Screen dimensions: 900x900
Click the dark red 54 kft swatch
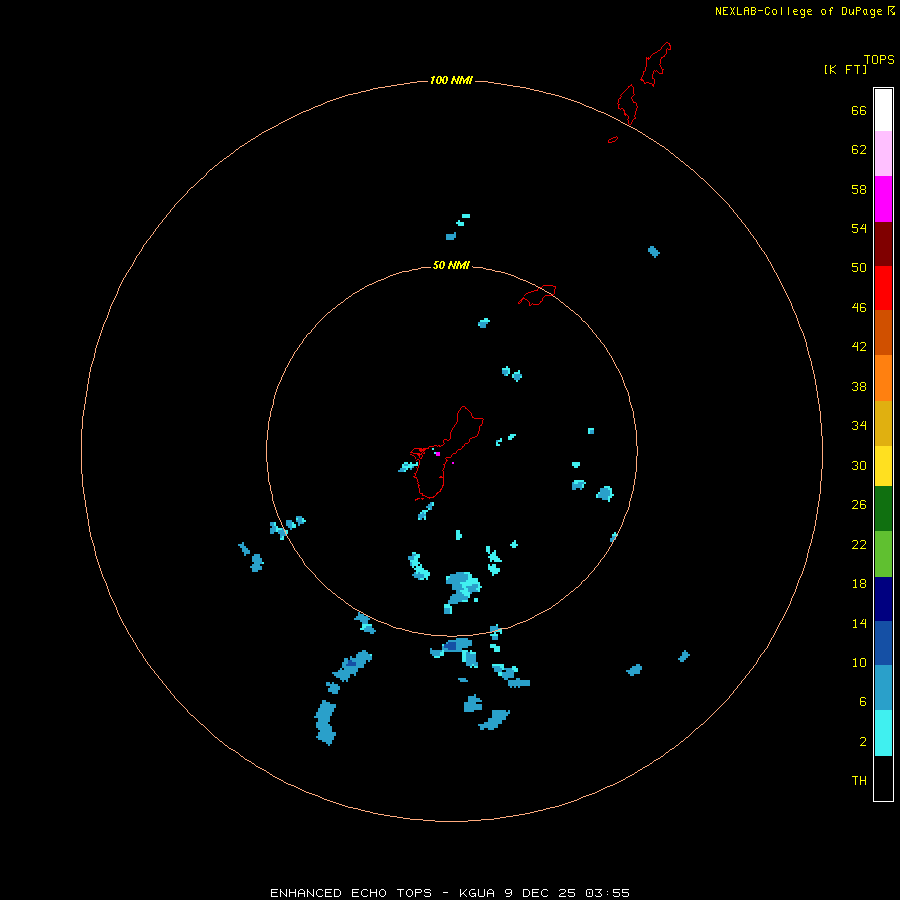tap(883, 243)
